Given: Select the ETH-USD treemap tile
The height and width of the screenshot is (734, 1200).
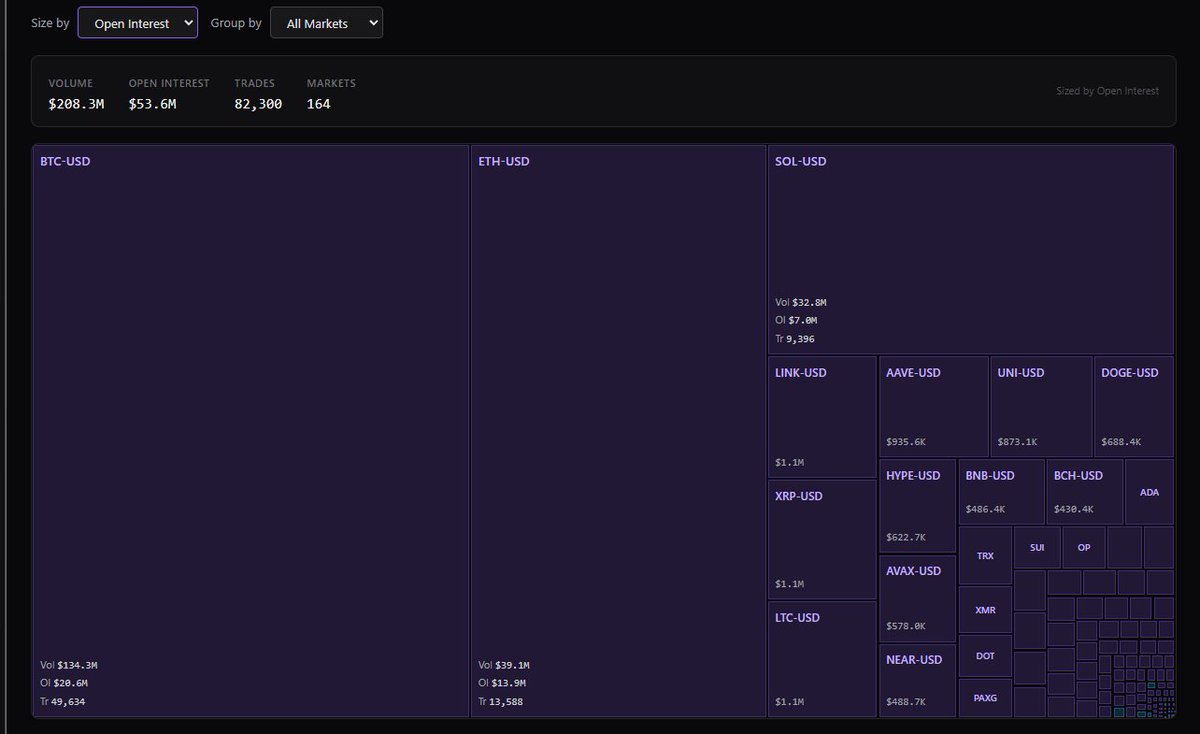Looking at the screenshot, I should 618,431.
